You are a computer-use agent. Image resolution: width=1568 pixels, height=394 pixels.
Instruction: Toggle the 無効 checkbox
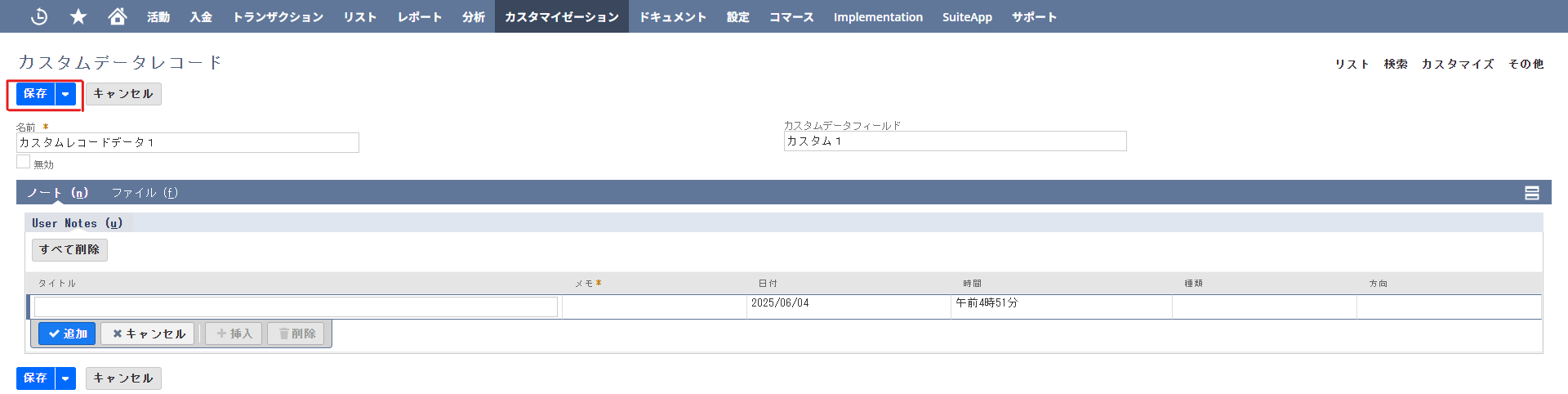point(23,162)
